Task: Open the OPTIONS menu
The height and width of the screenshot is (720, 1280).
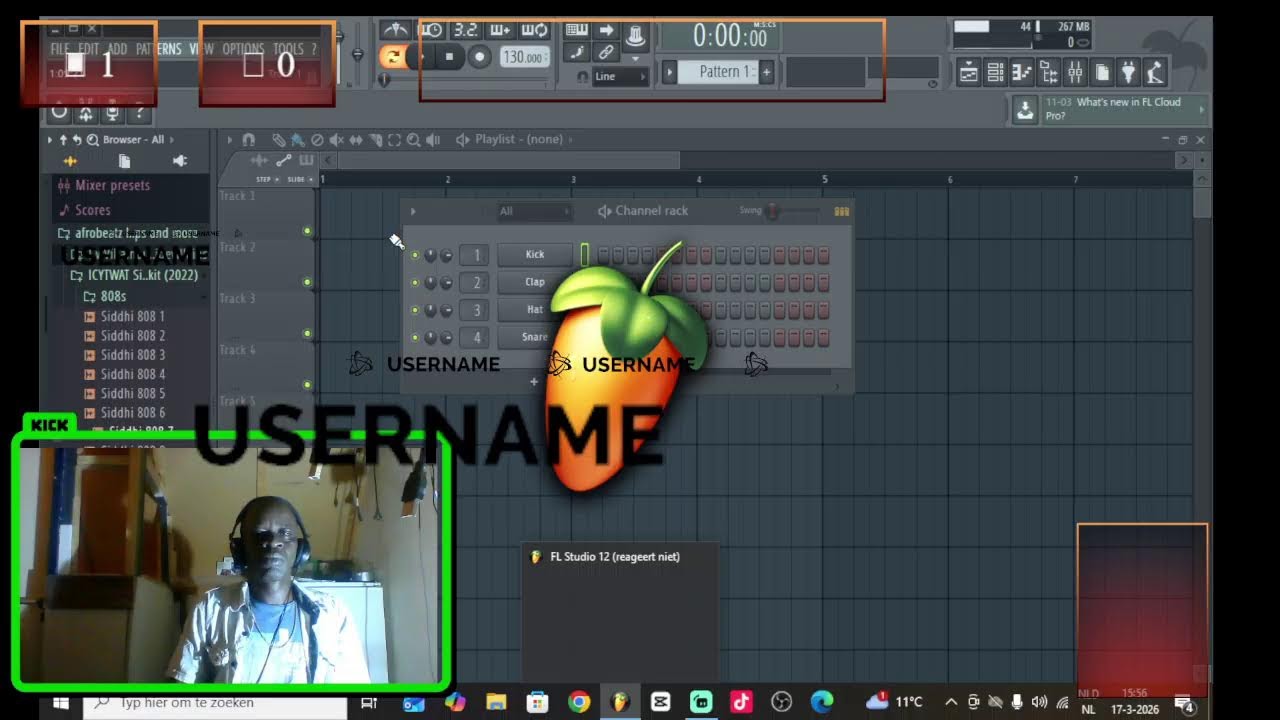Action: [x=243, y=48]
